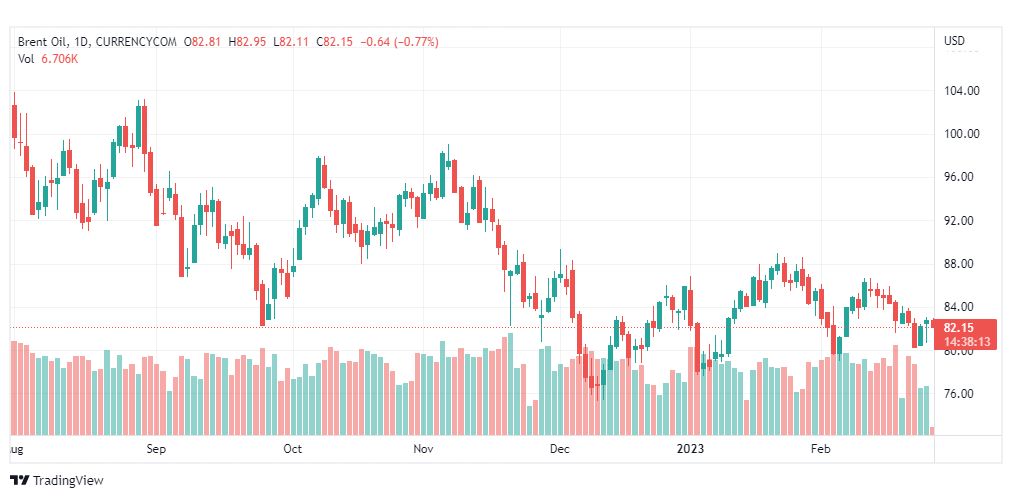
Task: Click the TradingView logo icon
Action: pyautogui.click(x=19, y=480)
